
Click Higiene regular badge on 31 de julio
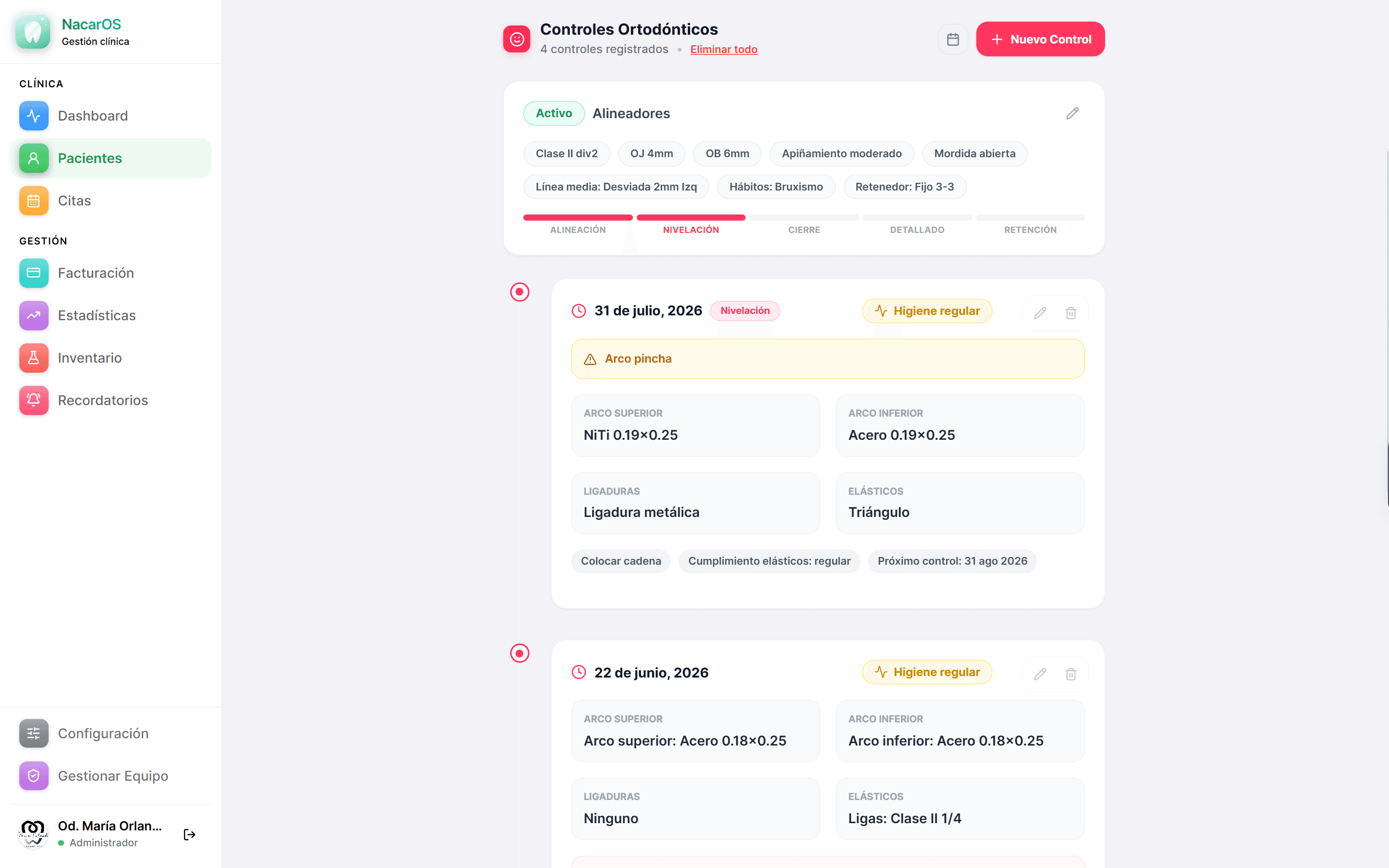point(927,311)
